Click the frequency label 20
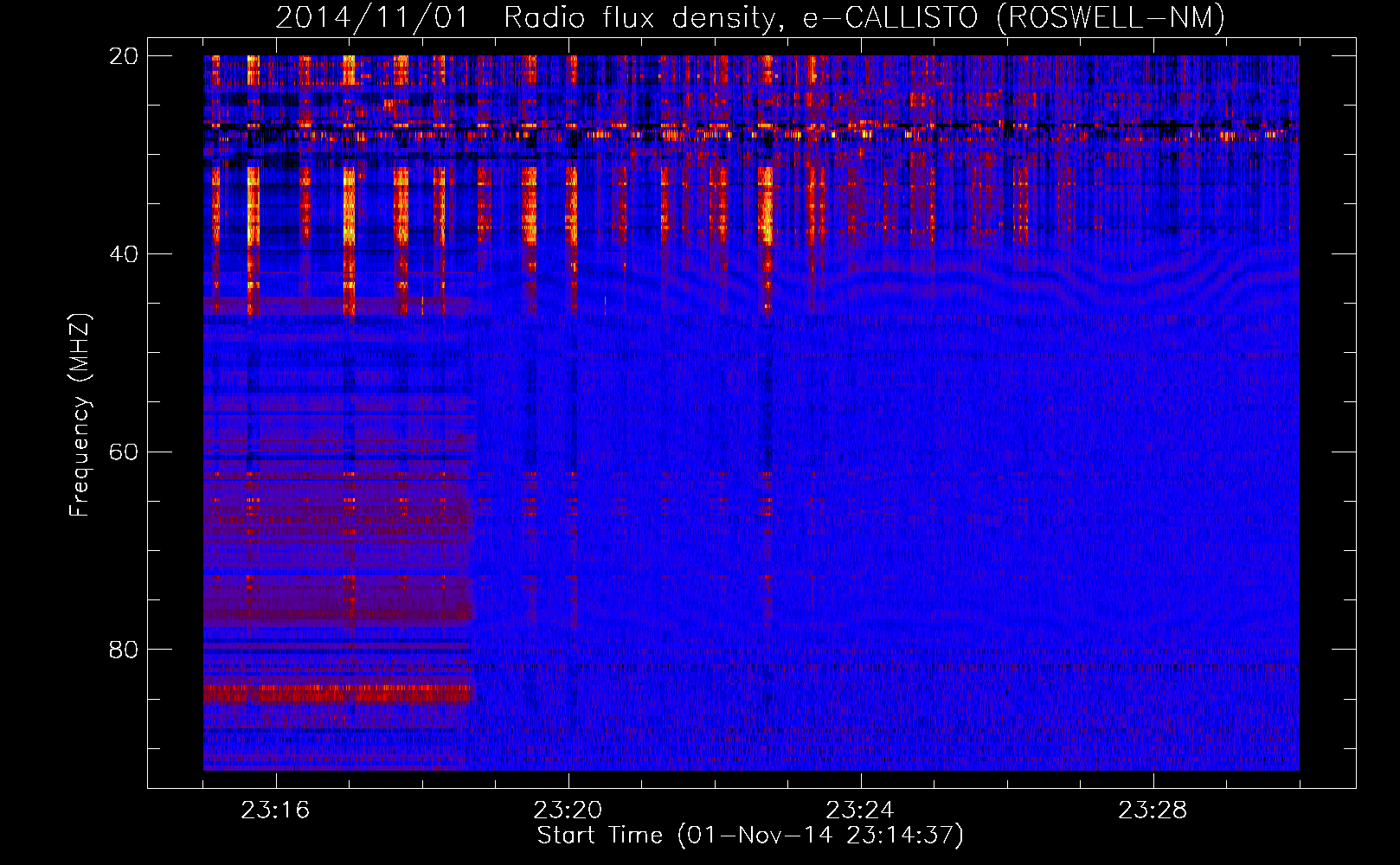Viewport: 1400px width, 865px height. pyautogui.click(x=123, y=56)
